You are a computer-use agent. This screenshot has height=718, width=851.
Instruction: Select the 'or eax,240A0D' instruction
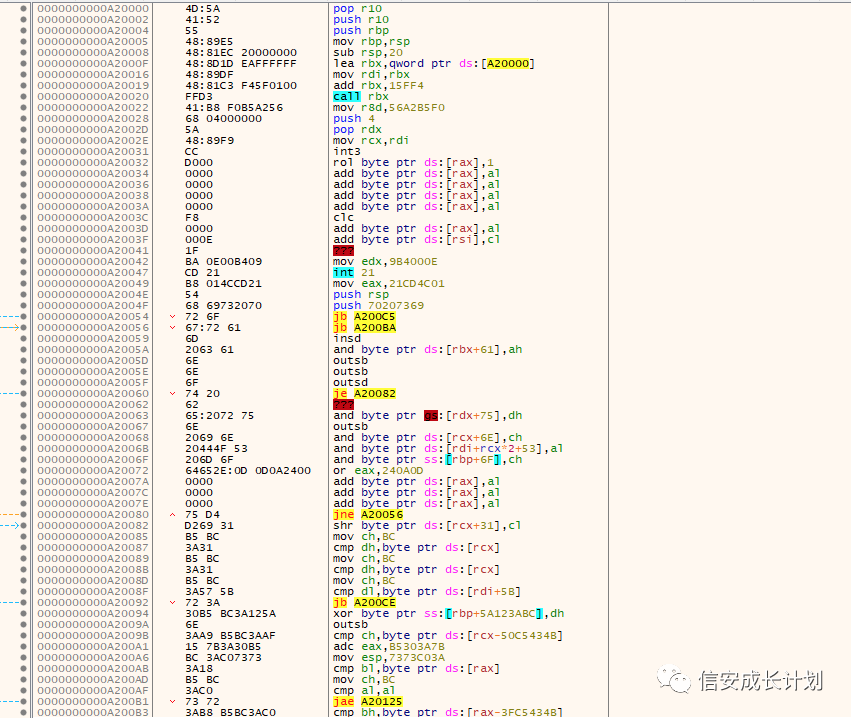click(x=378, y=471)
